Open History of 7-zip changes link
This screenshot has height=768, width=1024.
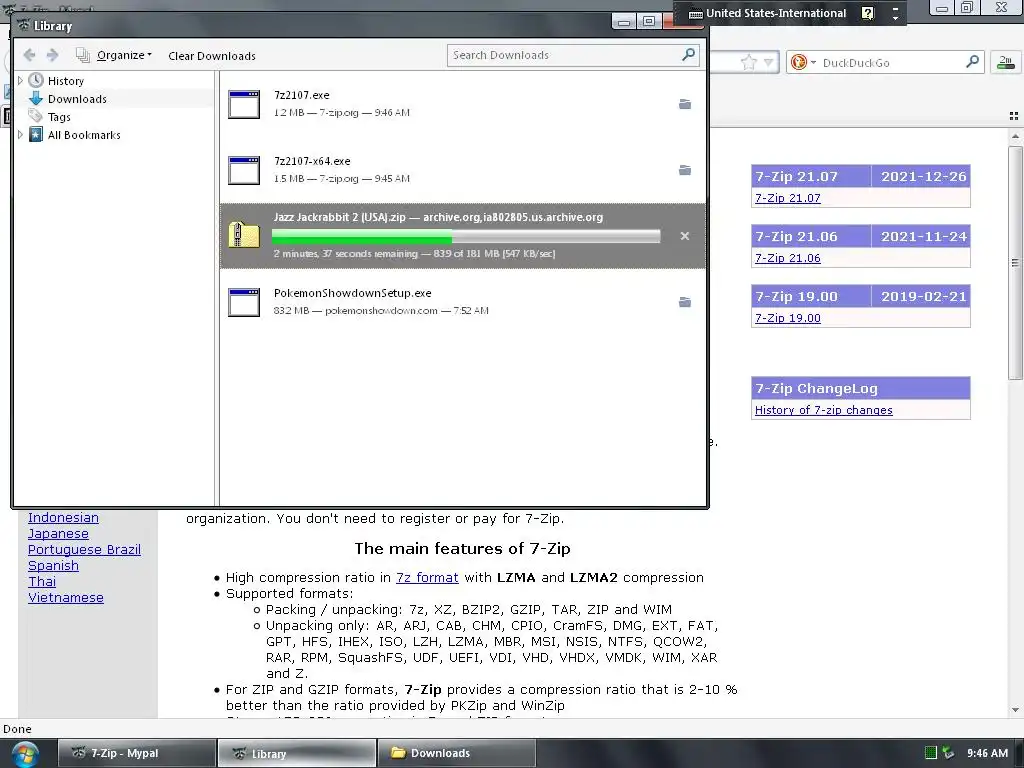coord(824,410)
